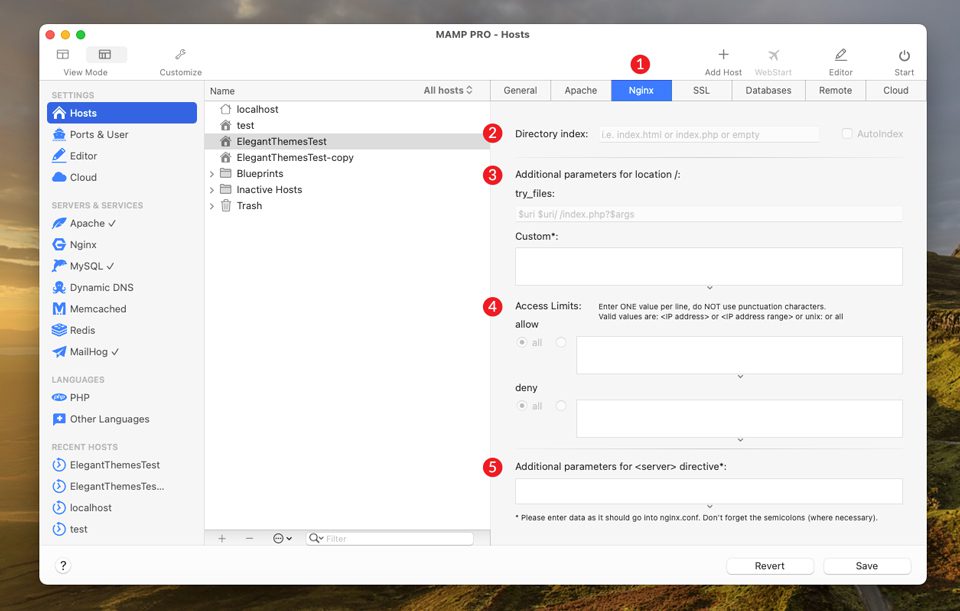Switch to the Databases tab

(x=767, y=90)
